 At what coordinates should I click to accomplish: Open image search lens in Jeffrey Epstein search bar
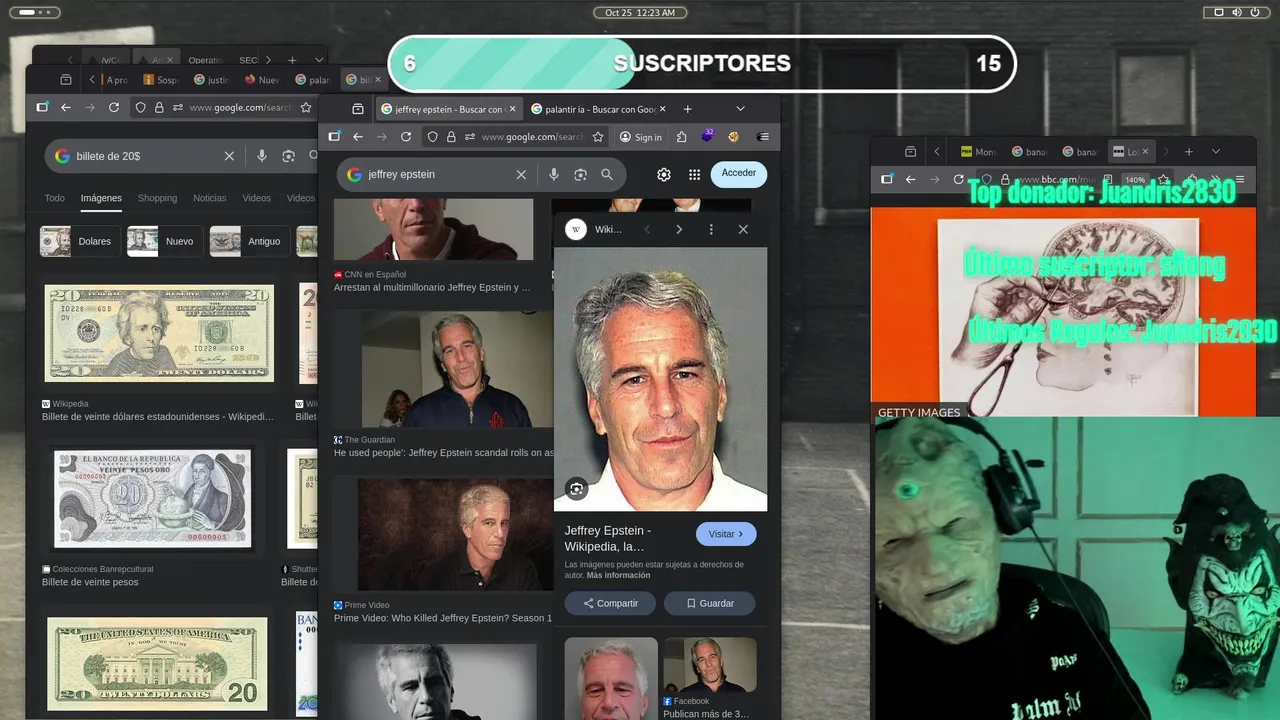(x=580, y=174)
